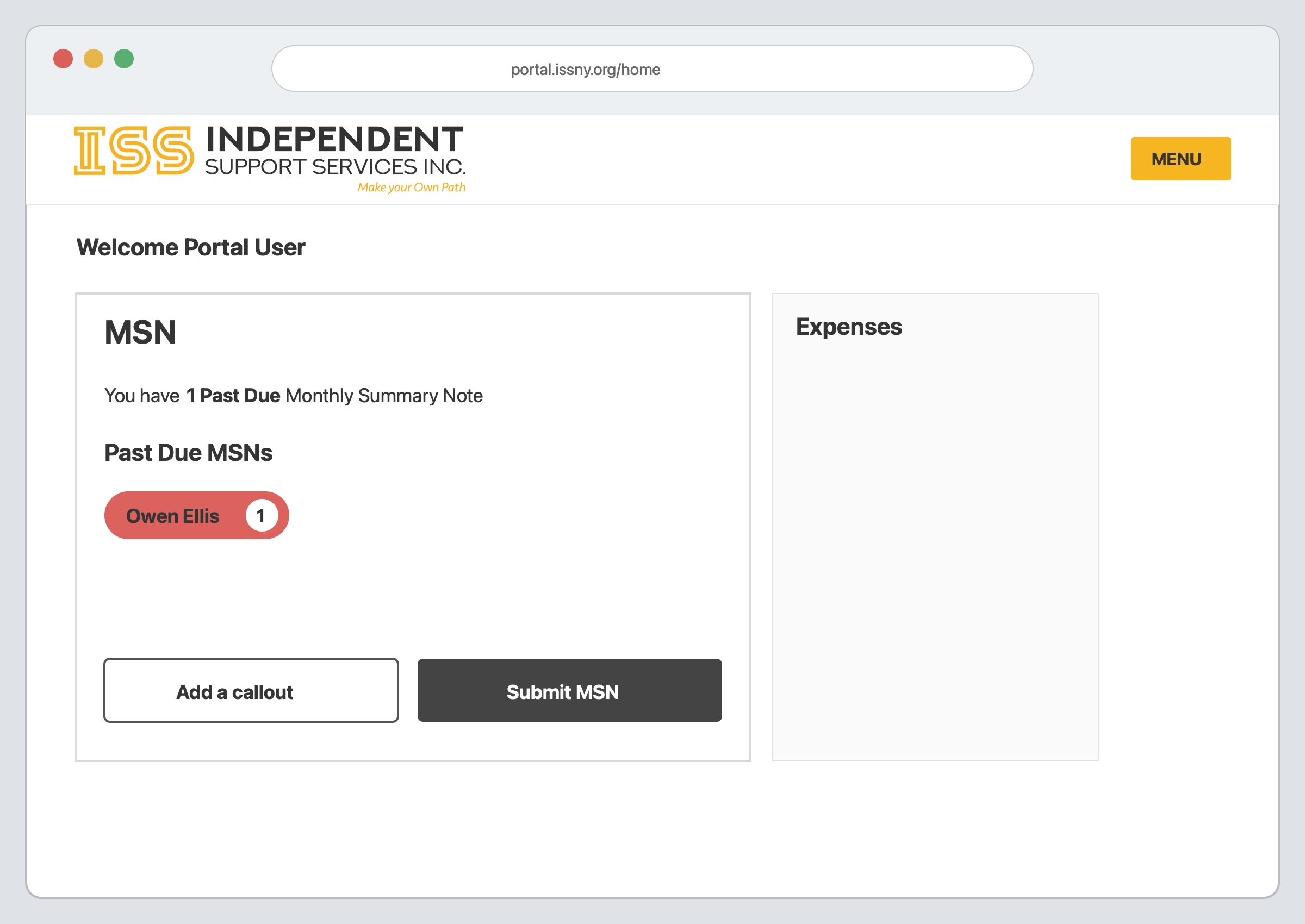The image size is (1305, 924).
Task: Click the MSN card heading
Action: point(140,332)
